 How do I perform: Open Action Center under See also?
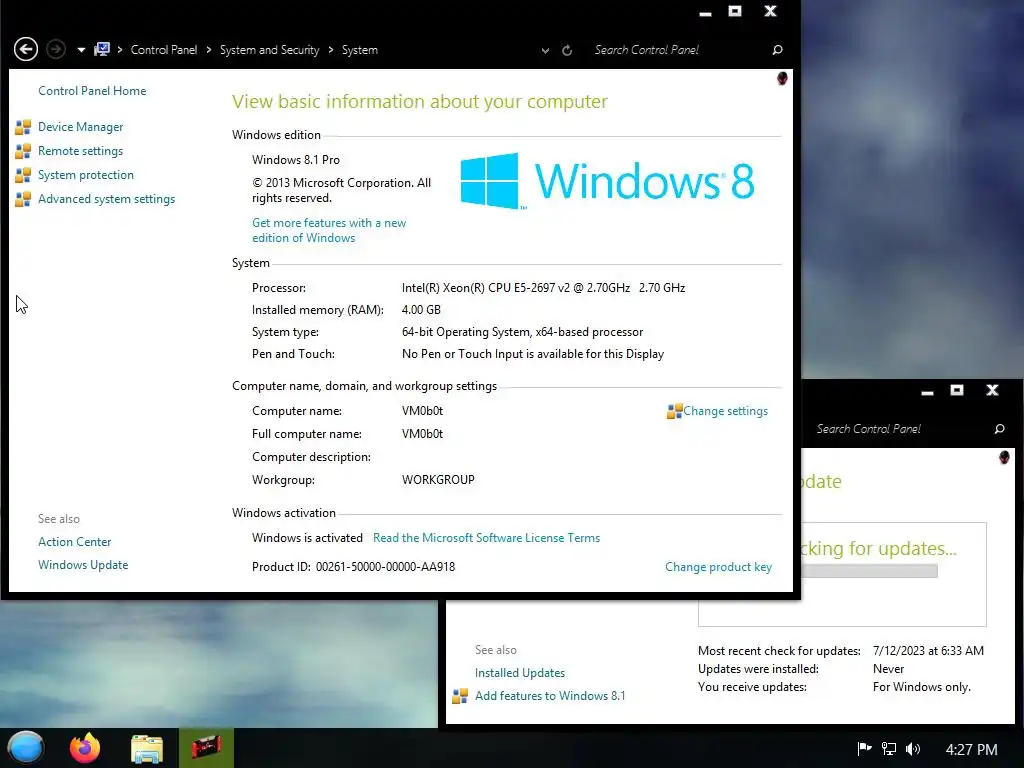(74, 542)
